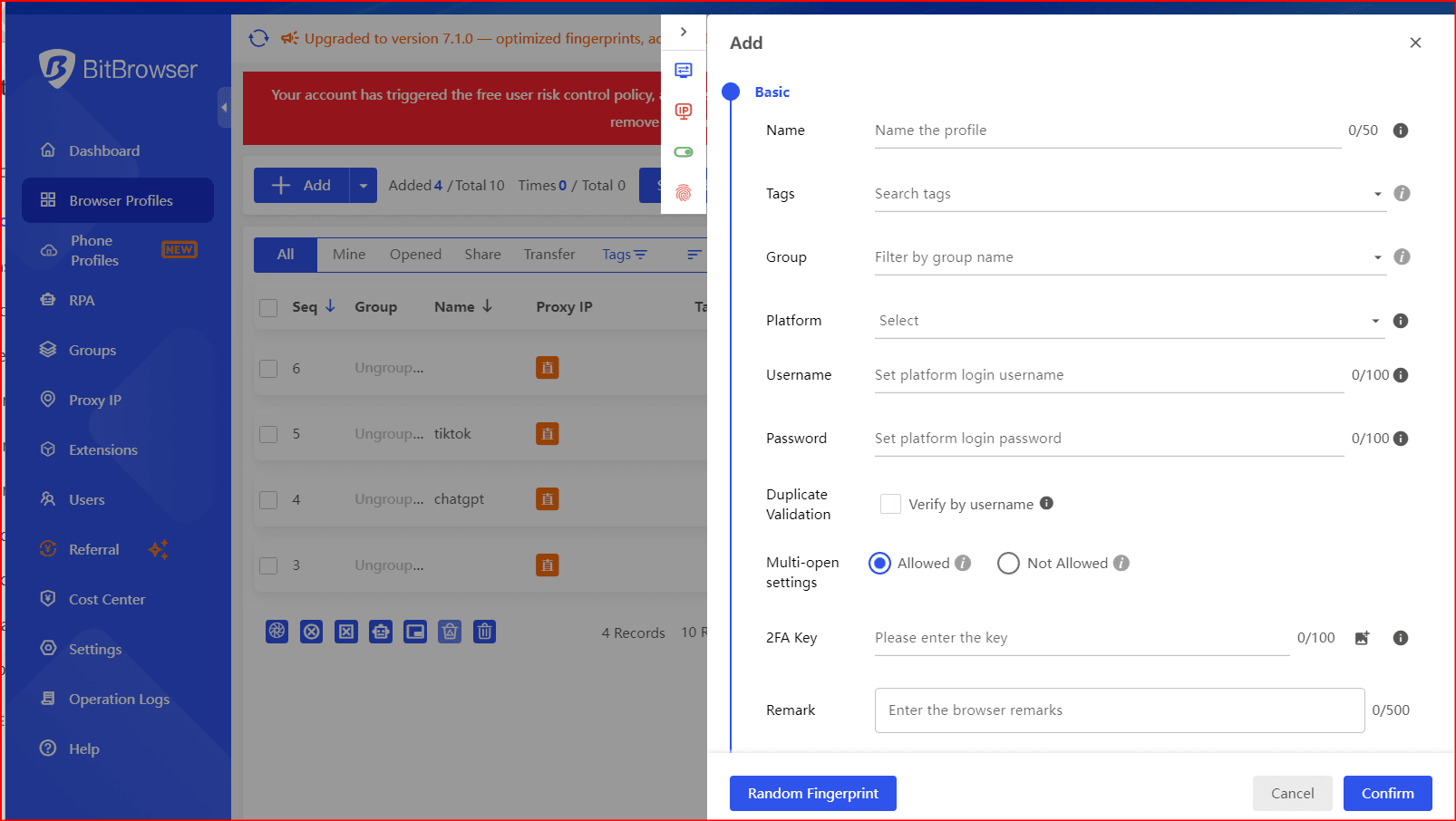Click the info icon next to Name field
Image resolution: width=1456 pixels, height=821 pixels.
tap(1400, 130)
